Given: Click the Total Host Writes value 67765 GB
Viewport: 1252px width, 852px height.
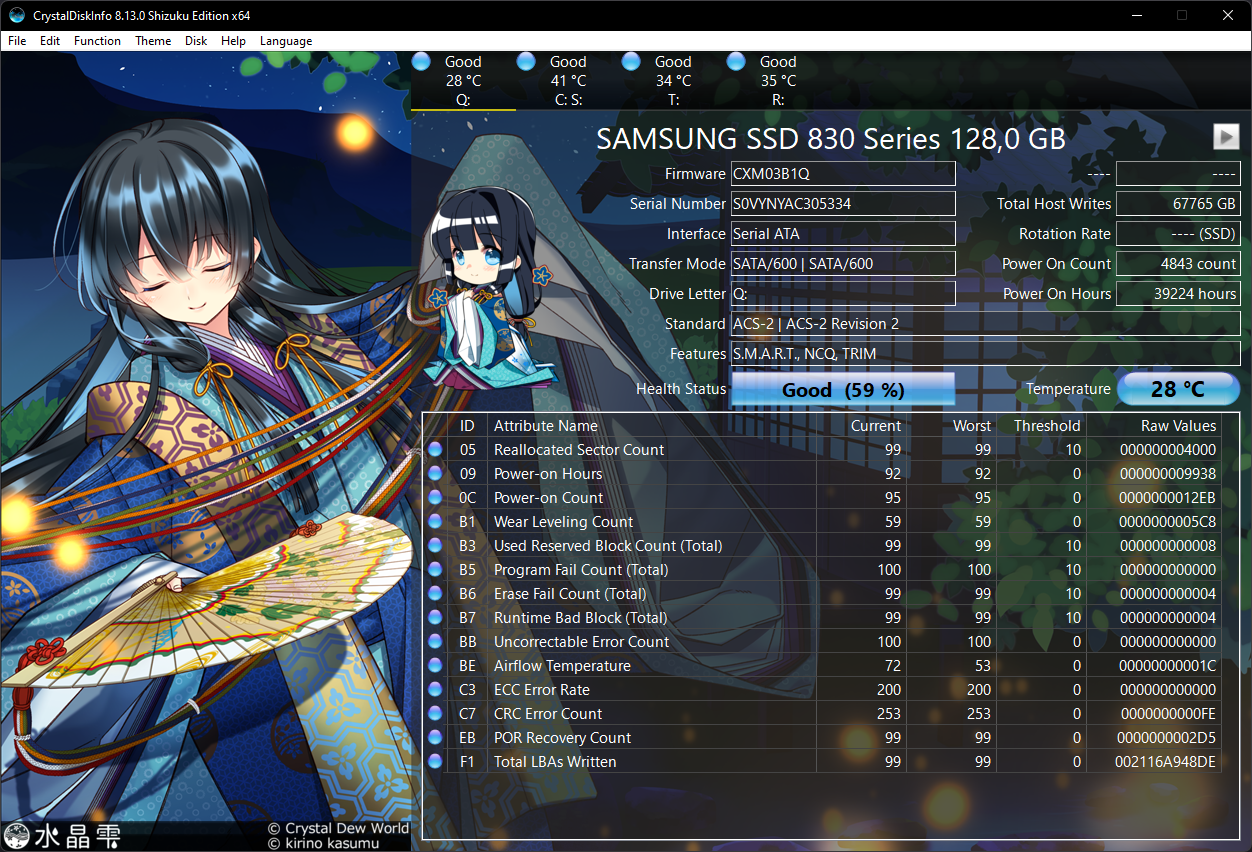Looking at the screenshot, I should click(x=1178, y=204).
